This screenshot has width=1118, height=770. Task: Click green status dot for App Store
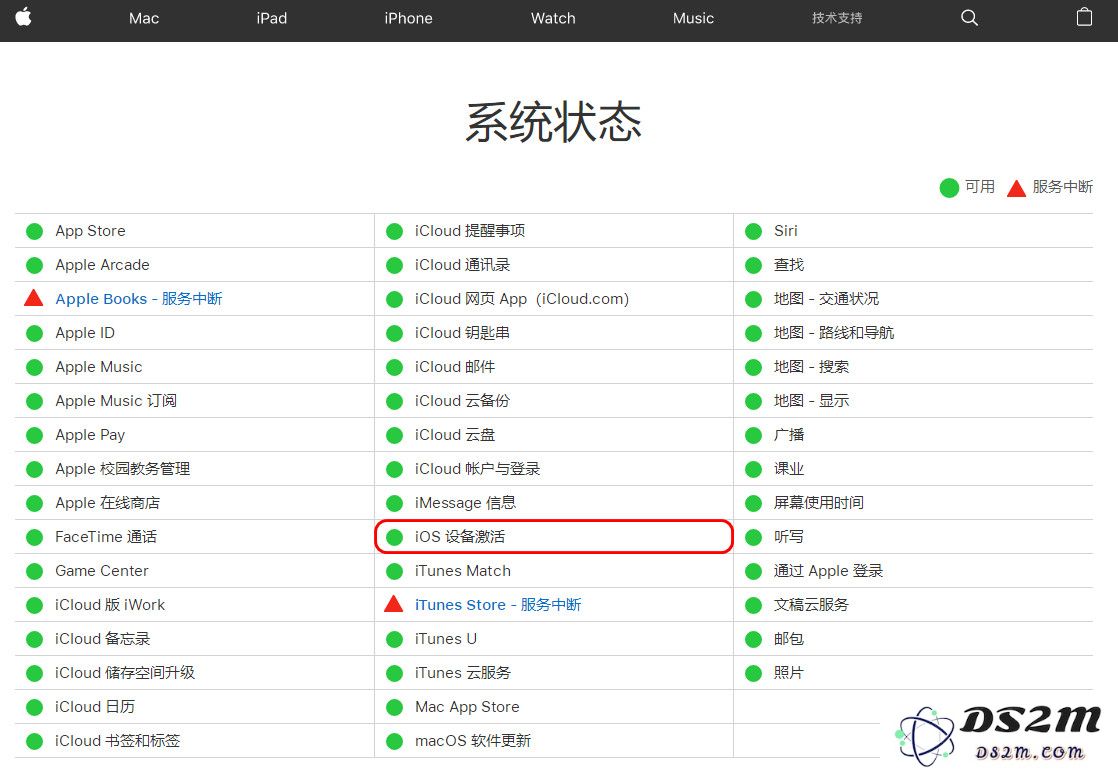(x=34, y=231)
